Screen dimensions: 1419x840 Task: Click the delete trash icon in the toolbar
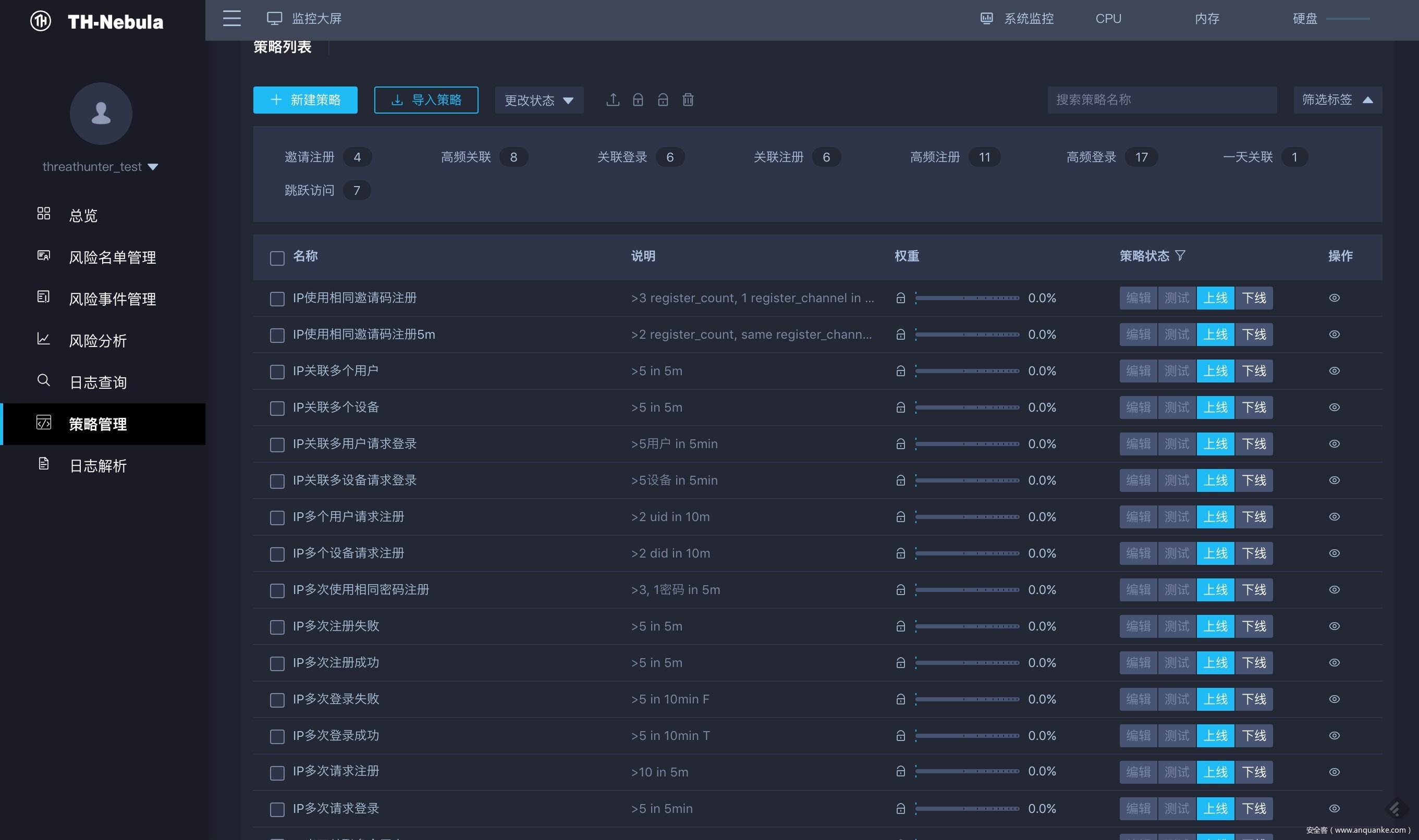[688, 100]
